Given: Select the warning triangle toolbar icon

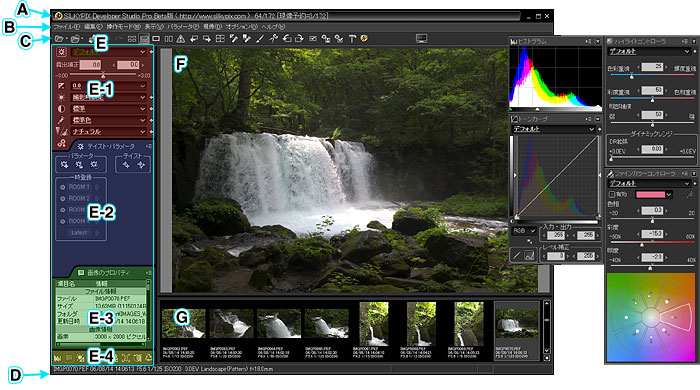Looking at the screenshot, I should pos(180,39).
